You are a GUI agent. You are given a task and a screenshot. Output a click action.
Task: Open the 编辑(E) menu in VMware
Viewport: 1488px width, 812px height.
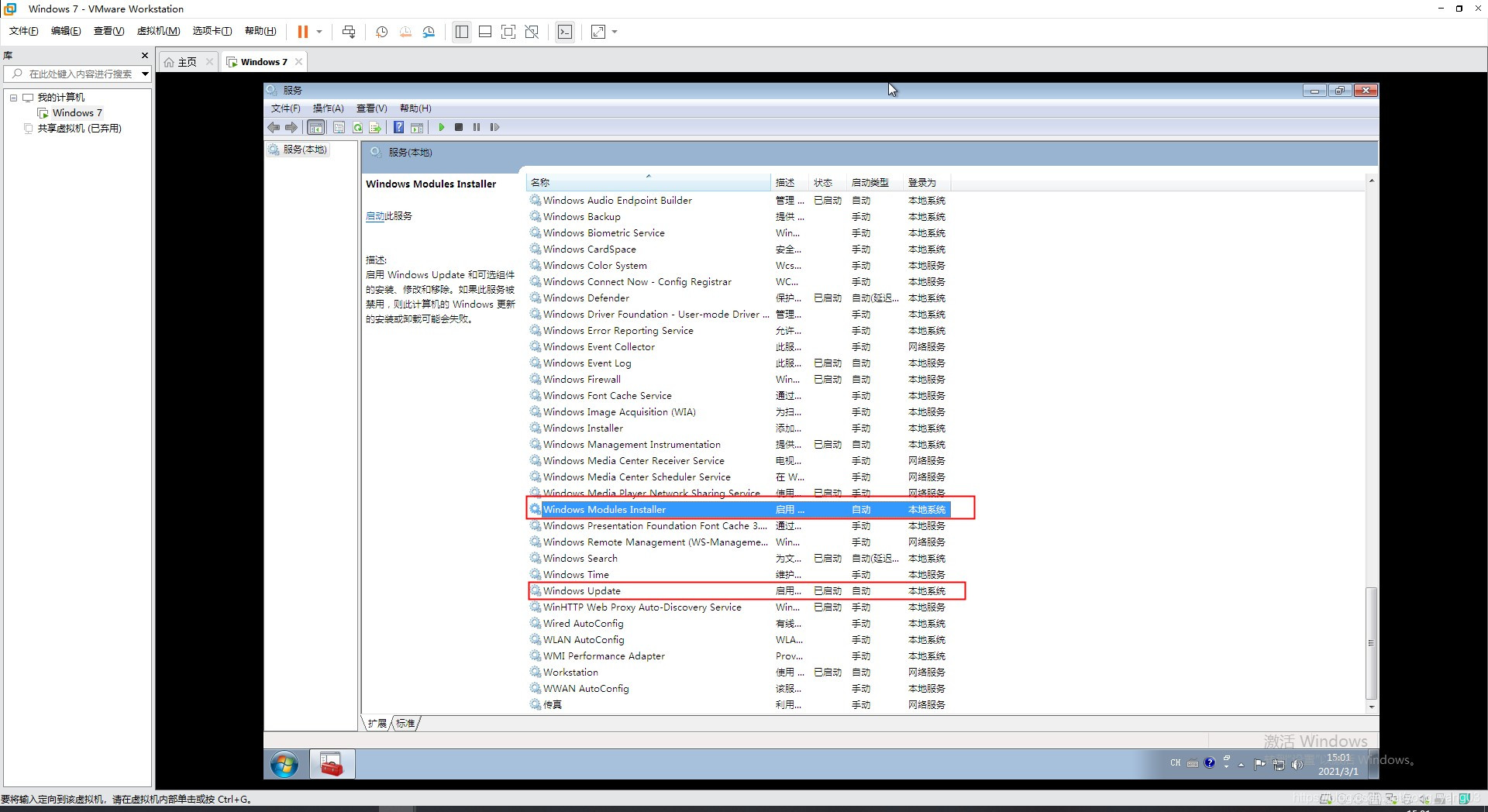coord(66,31)
